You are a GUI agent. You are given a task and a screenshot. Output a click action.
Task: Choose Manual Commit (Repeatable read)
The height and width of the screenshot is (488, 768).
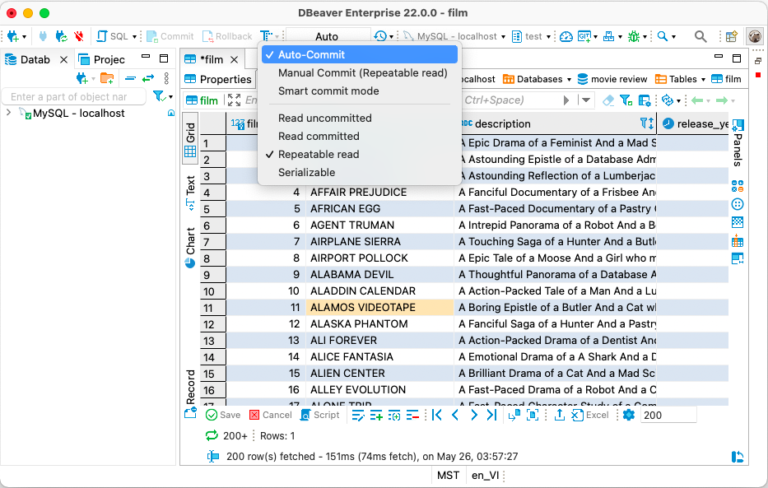click(x=362, y=73)
